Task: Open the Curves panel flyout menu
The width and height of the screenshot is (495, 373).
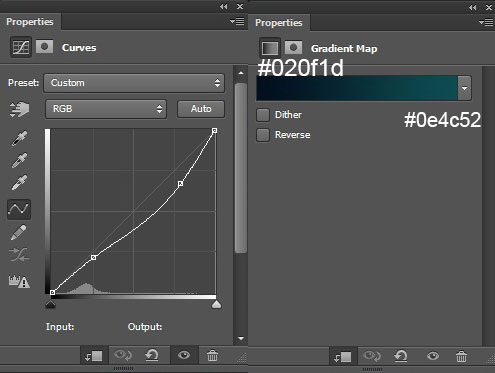Action: pyautogui.click(x=237, y=22)
